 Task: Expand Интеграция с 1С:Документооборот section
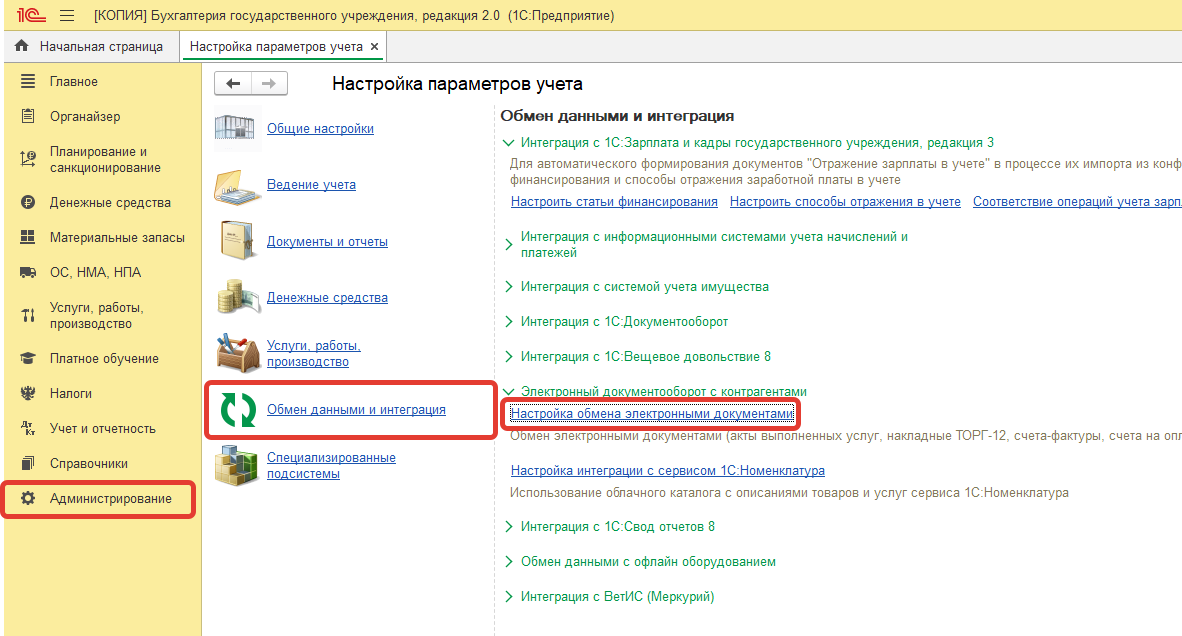(x=509, y=322)
